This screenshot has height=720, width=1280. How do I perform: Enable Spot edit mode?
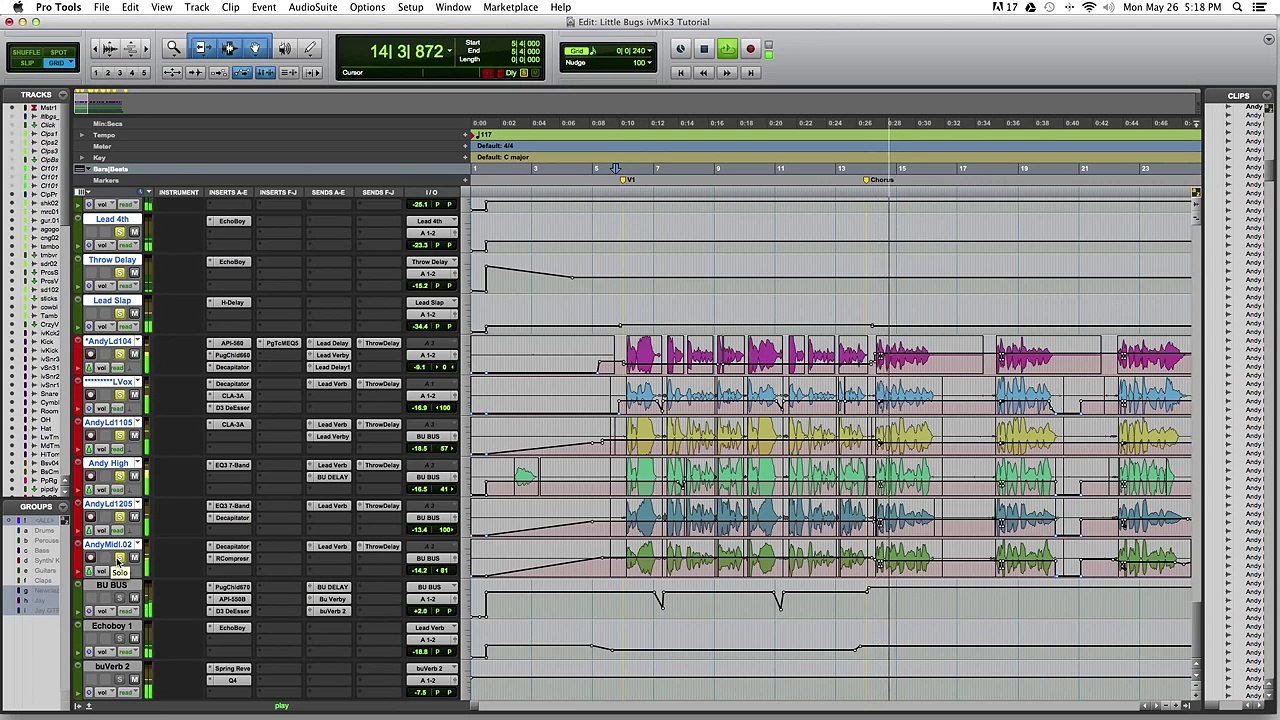[x=59, y=52]
